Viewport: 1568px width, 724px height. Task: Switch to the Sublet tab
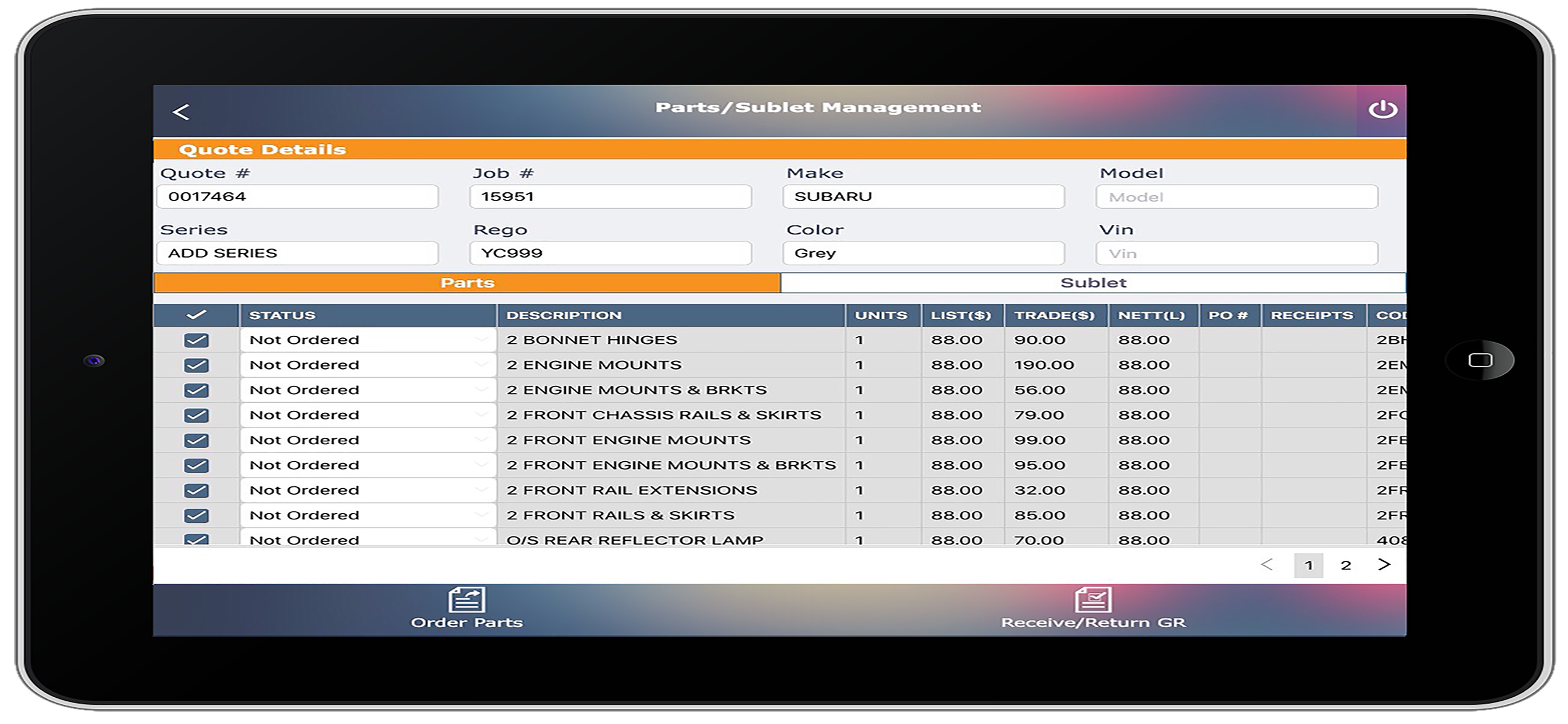[1093, 283]
